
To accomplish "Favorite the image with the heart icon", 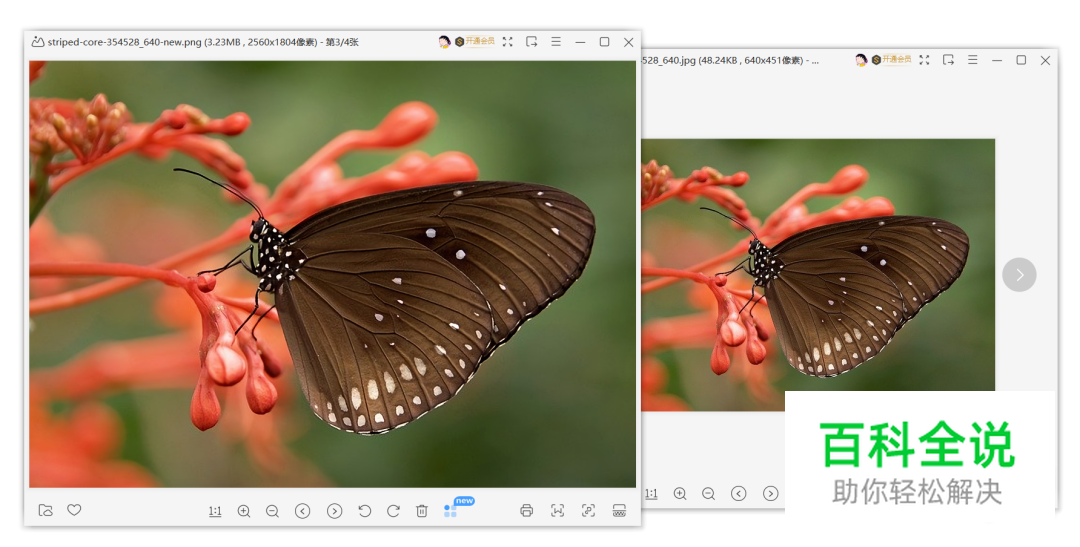I will (74, 510).
